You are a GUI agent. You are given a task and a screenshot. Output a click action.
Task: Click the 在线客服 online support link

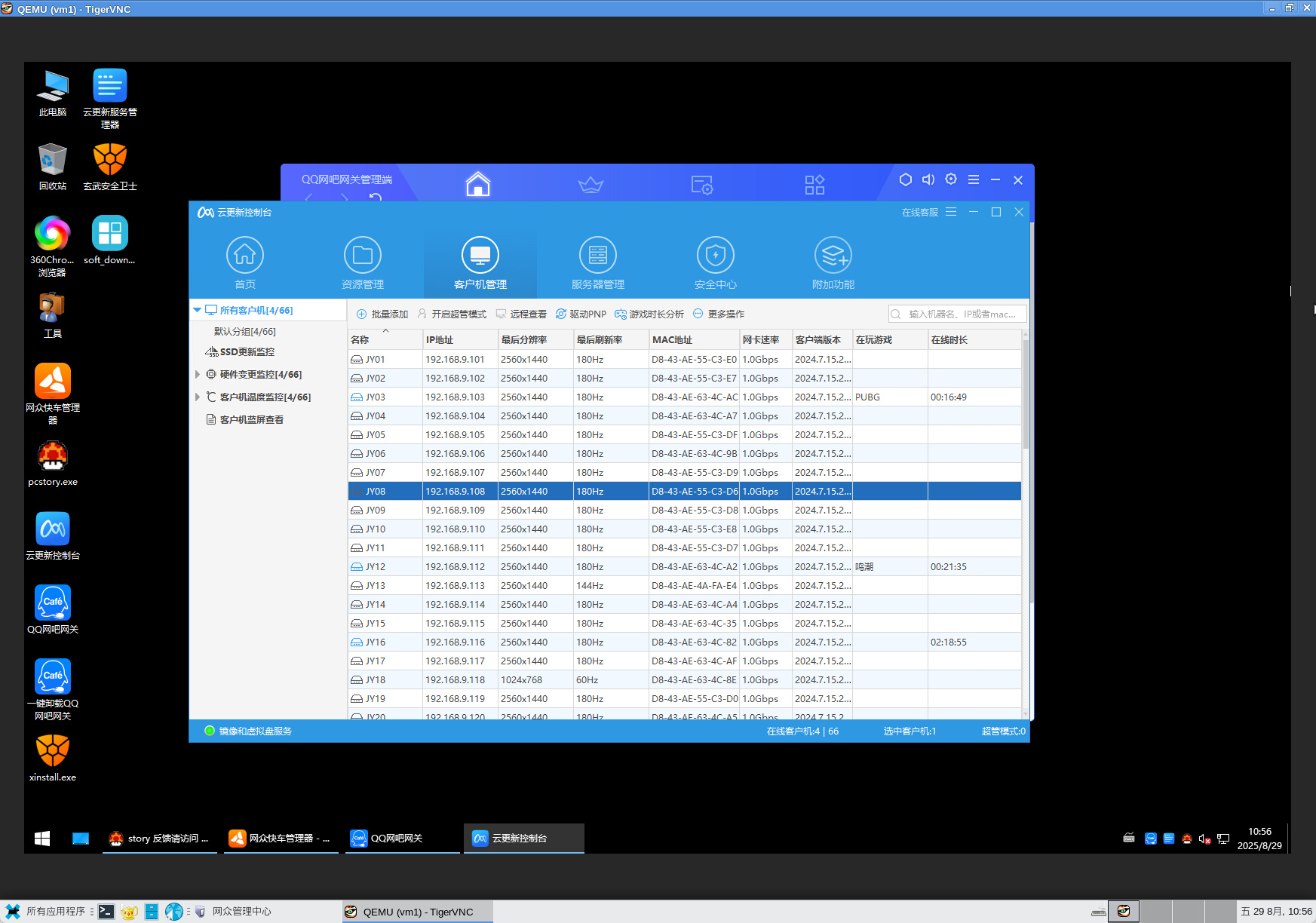(919, 213)
